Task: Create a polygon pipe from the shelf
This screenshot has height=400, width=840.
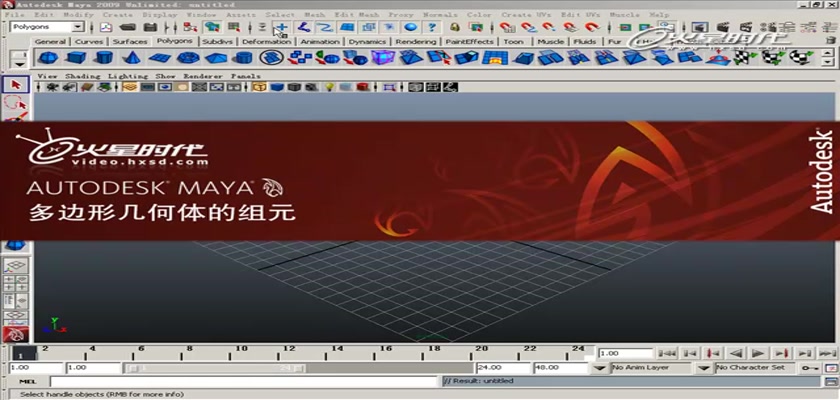Action: click(x=244, y=57)
